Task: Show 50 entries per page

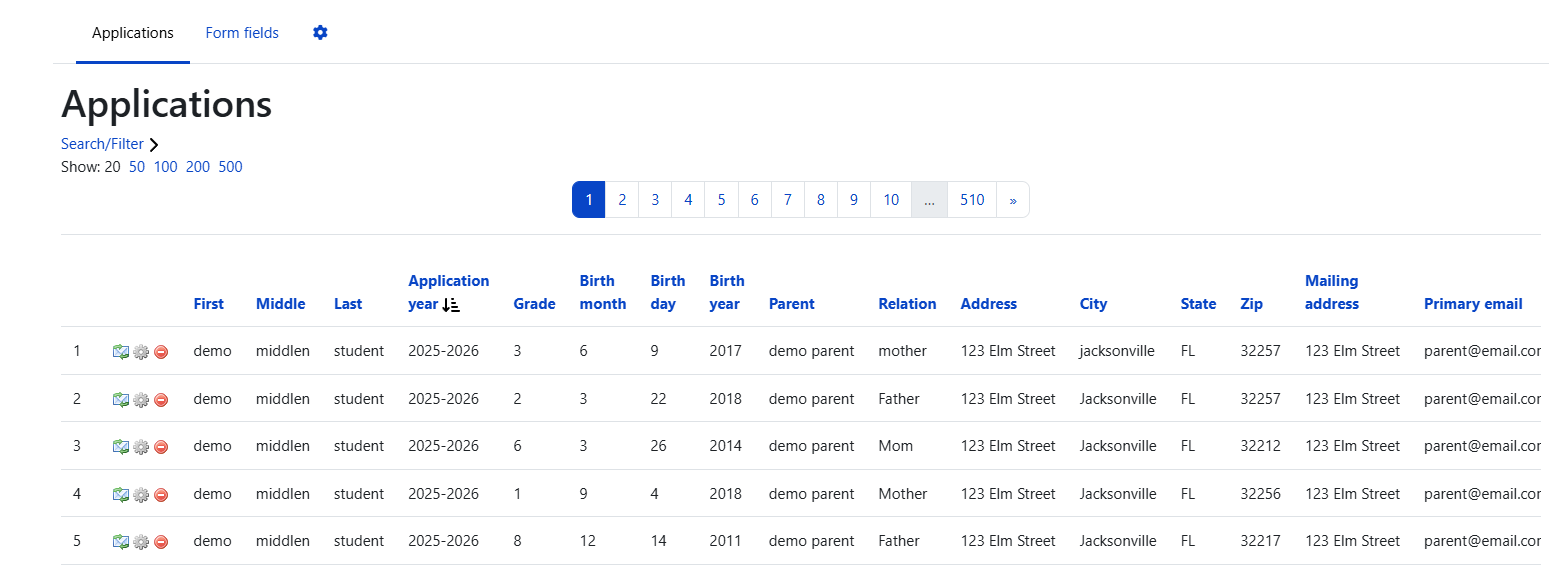Action: point(137,167)
